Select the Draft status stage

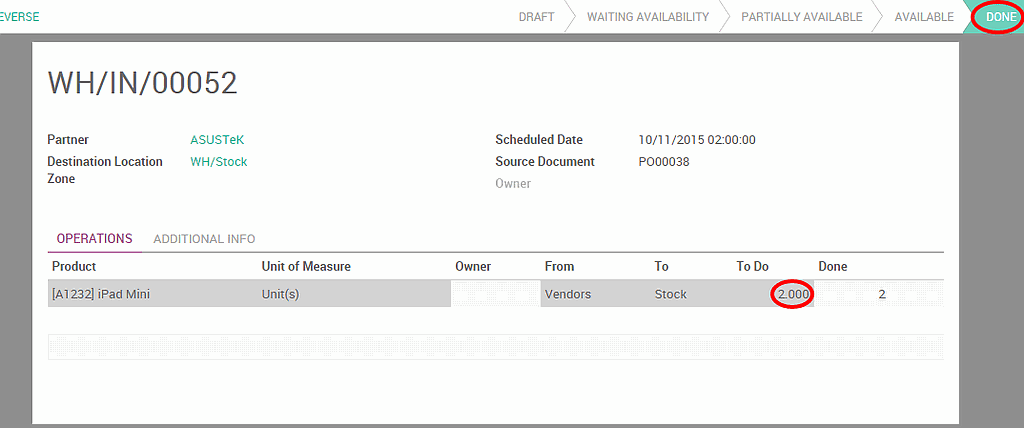[x=536, y=17]
